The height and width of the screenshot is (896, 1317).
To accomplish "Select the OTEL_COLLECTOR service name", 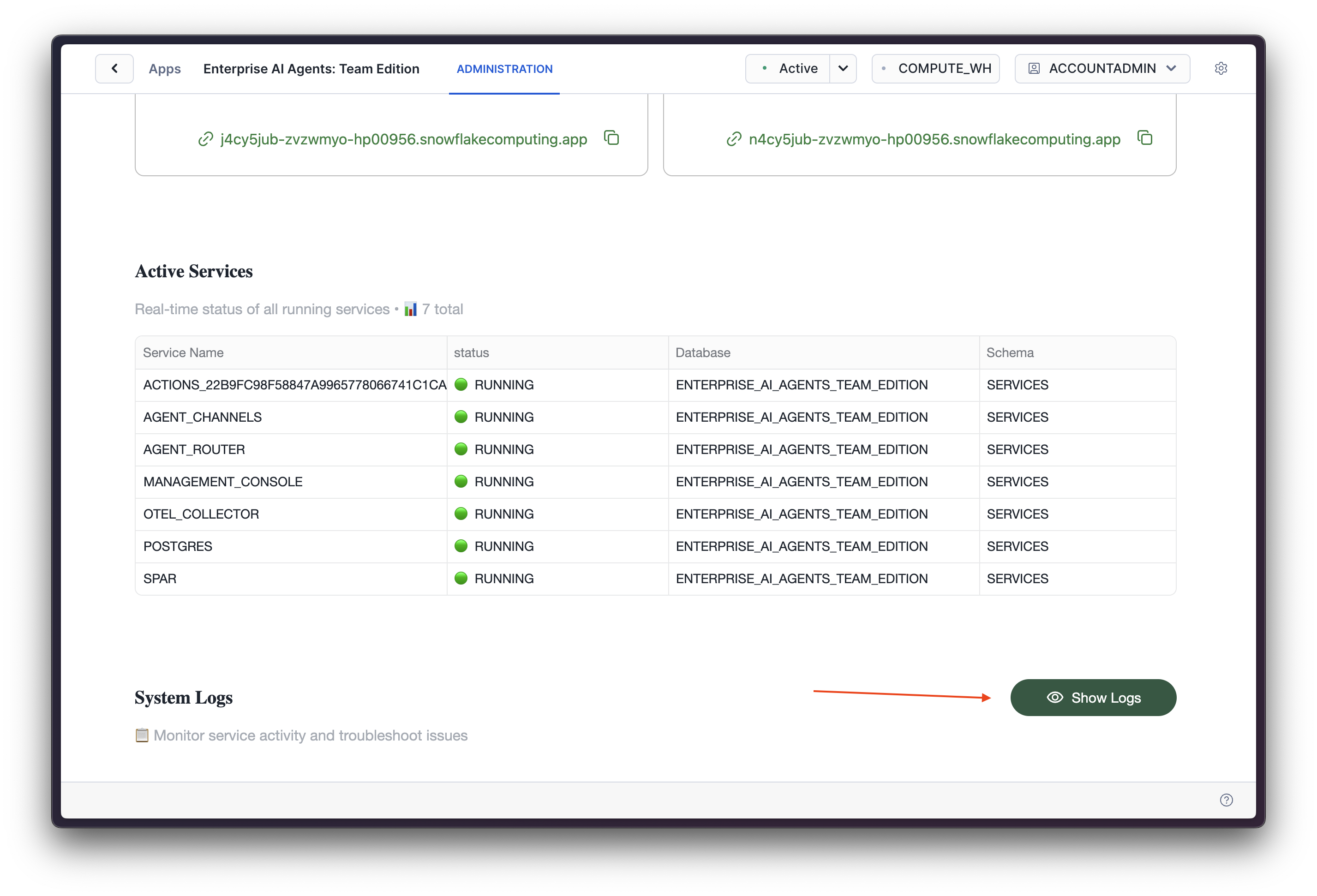I will tap(201, 514).
